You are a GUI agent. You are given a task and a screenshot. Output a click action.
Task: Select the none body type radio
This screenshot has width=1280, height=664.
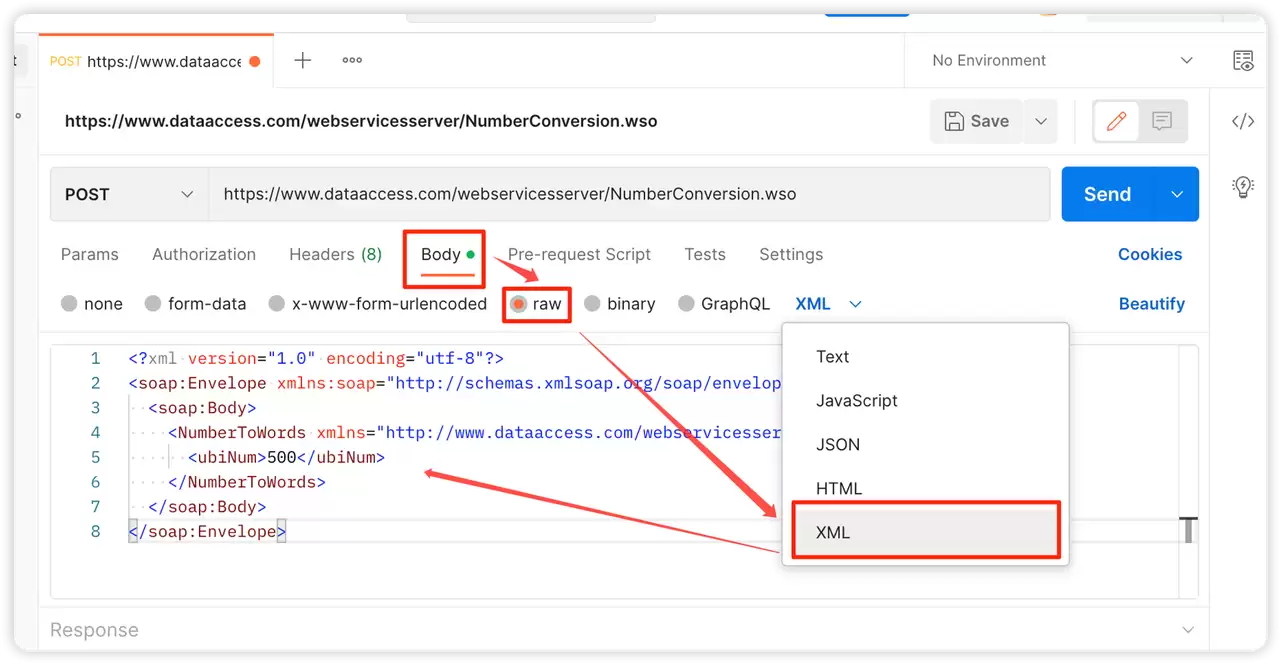point(92,304)
